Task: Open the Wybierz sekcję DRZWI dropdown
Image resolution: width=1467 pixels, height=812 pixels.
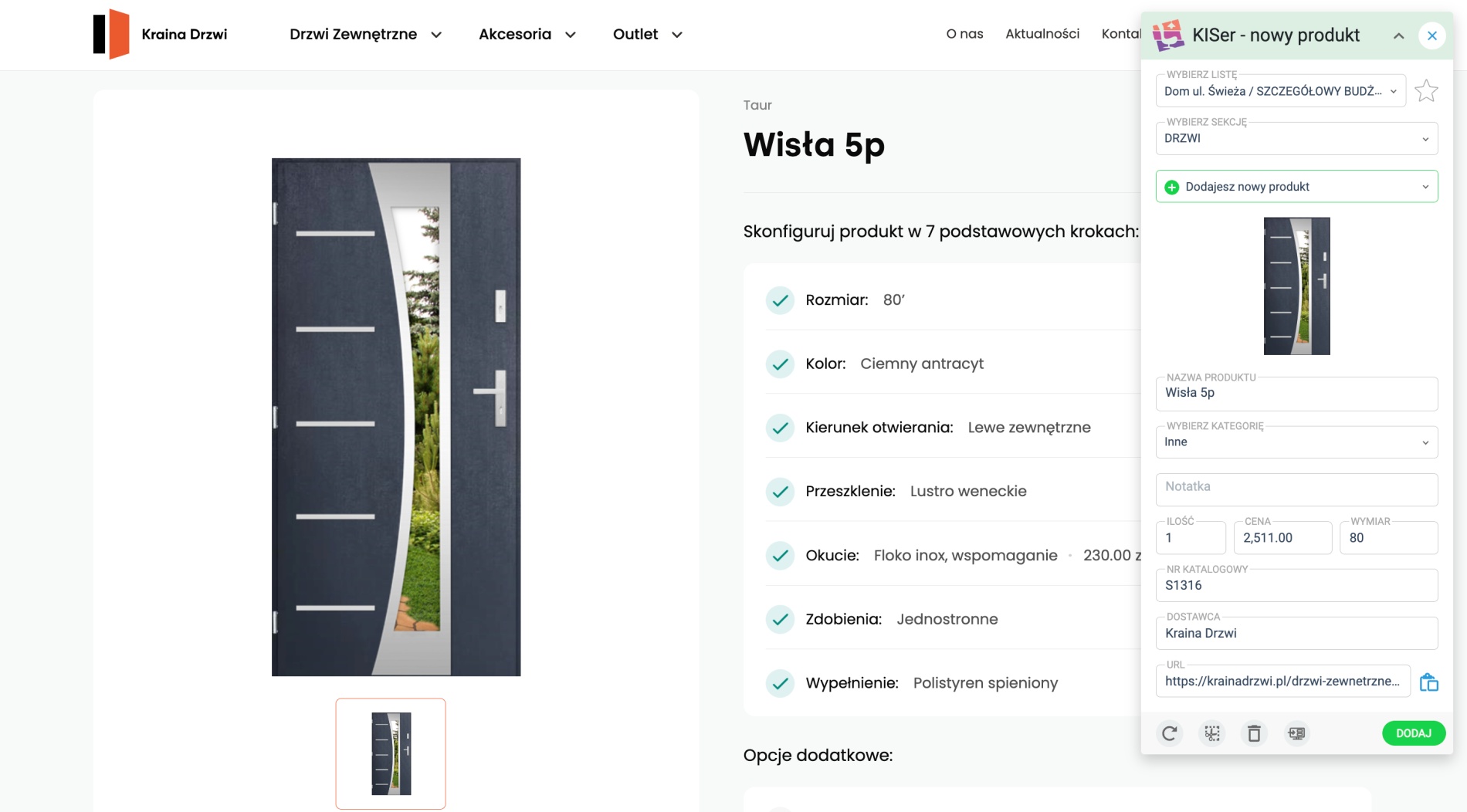Action: coord(1296,139)
